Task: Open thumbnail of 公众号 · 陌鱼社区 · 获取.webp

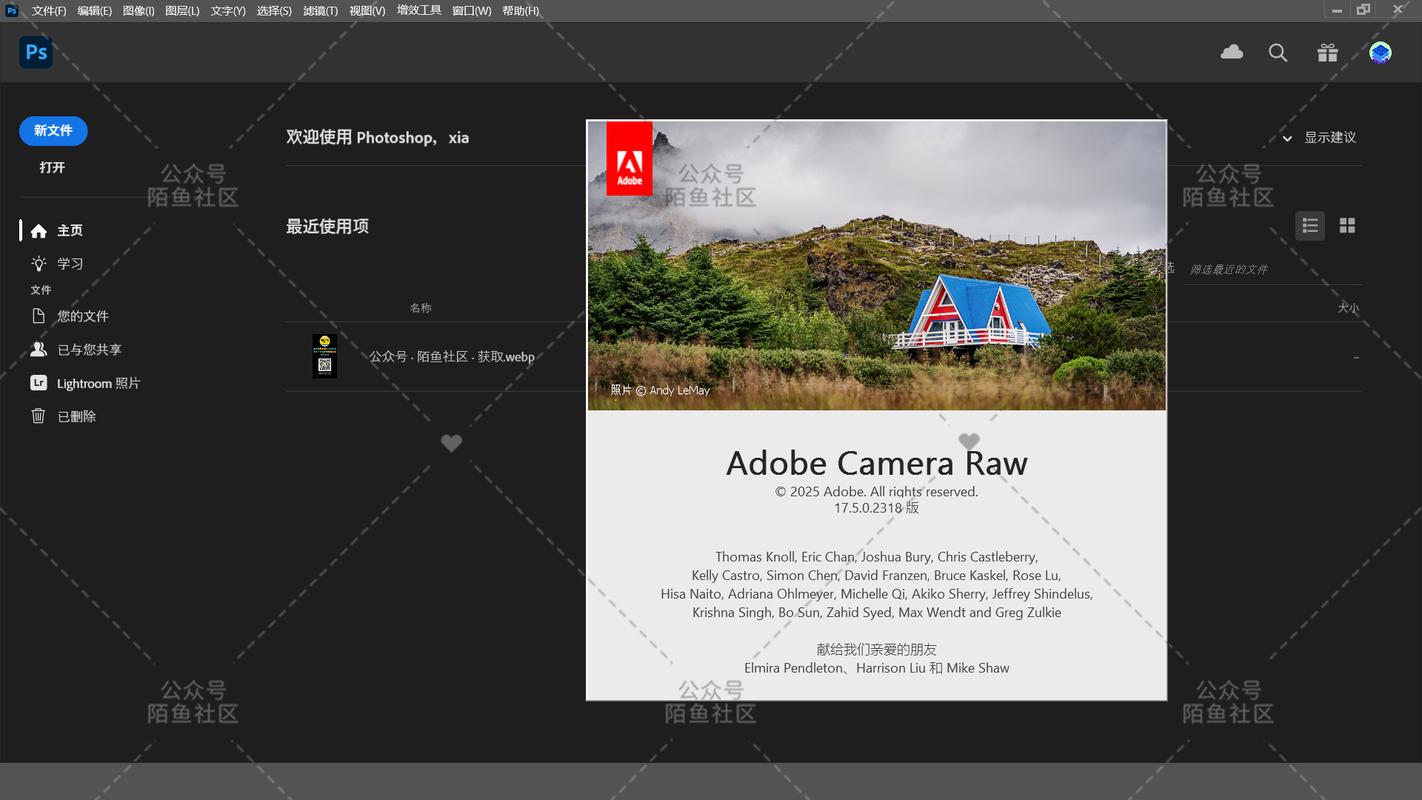Action: [x=324, y=356]
